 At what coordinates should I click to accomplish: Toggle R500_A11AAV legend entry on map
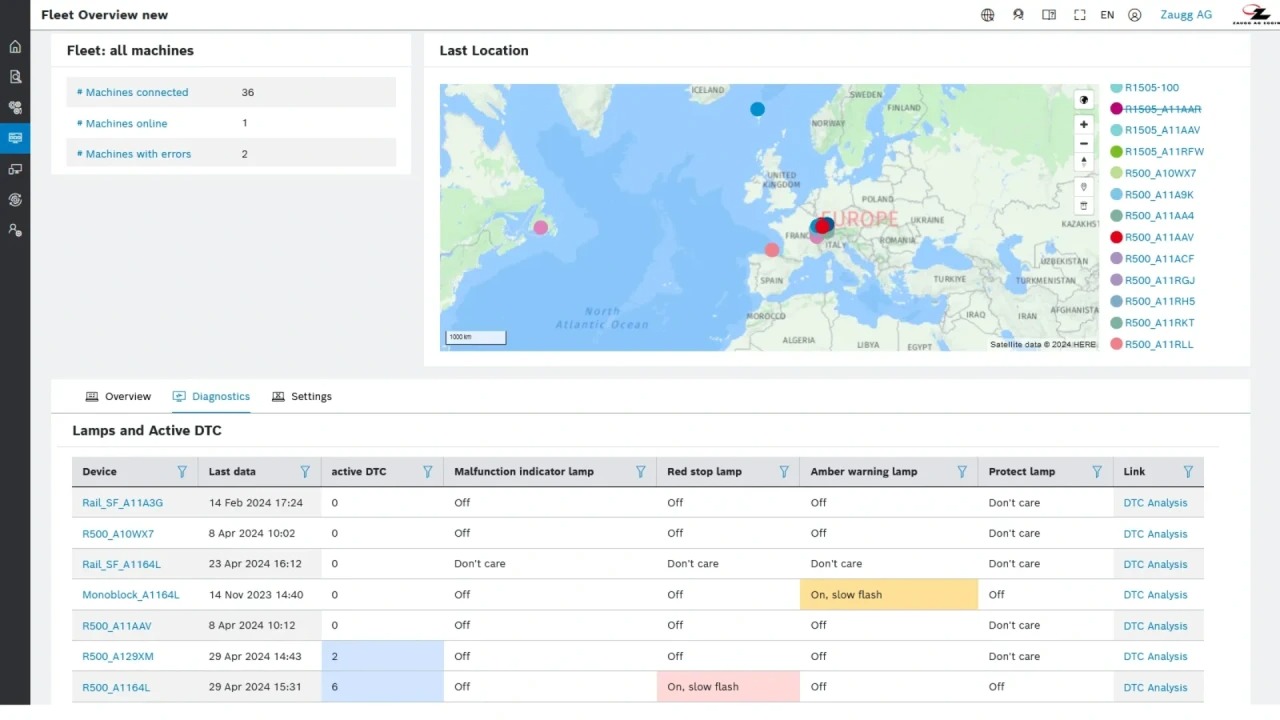point(1158,238)
